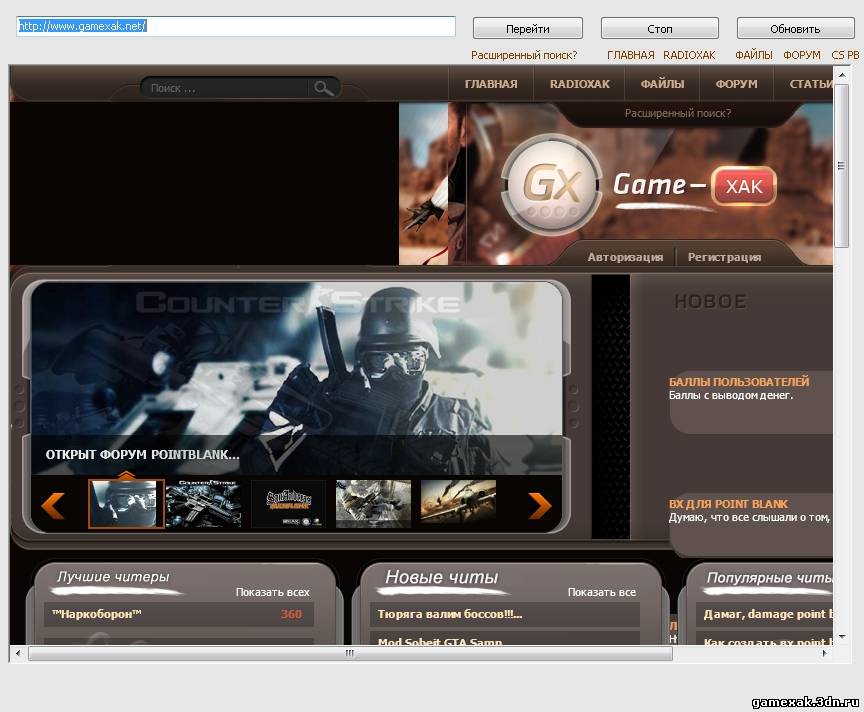Click the Поиск search field
Image resolution: width=864 pixels, height=712 pixels.
[x=227, y=88]
